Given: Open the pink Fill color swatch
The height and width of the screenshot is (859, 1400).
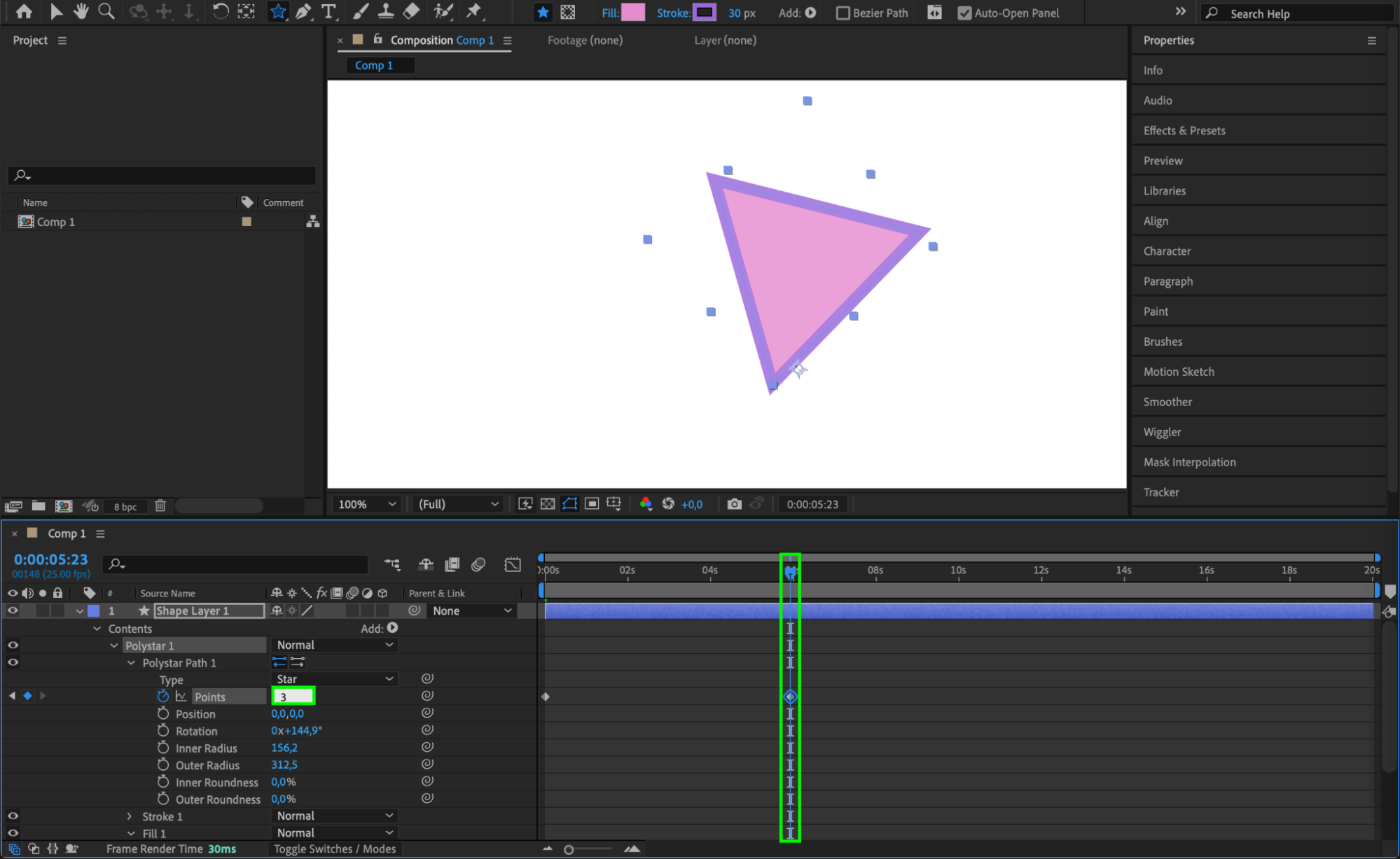Looking at the screenshot, I should (633, 13).
